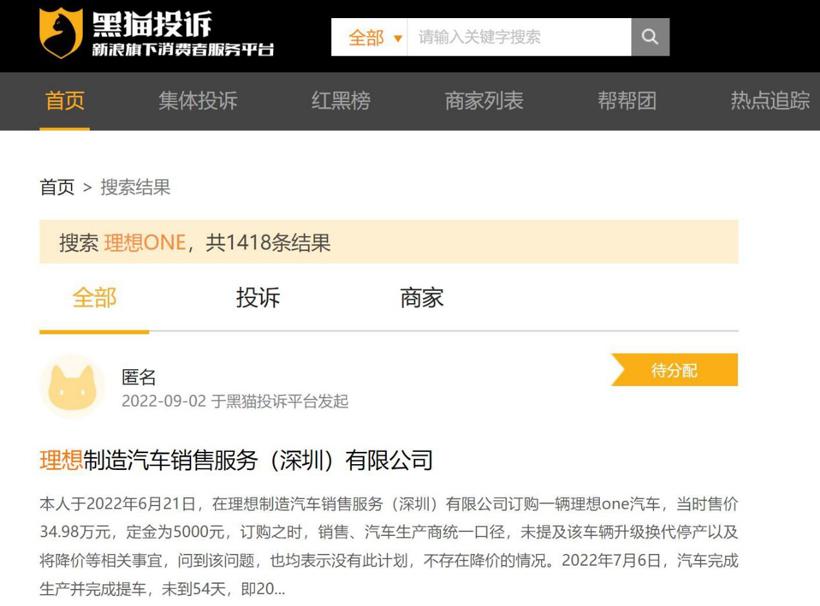Open the 全部 search category dropdown

pyautogui.click(x=374, y=38)
